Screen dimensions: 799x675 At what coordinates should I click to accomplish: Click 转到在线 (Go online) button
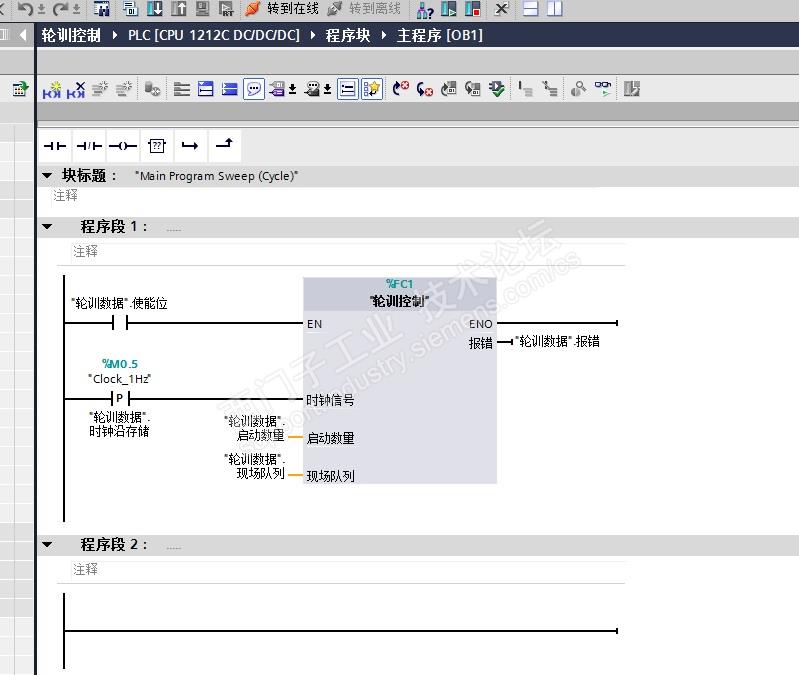(282, 9)
